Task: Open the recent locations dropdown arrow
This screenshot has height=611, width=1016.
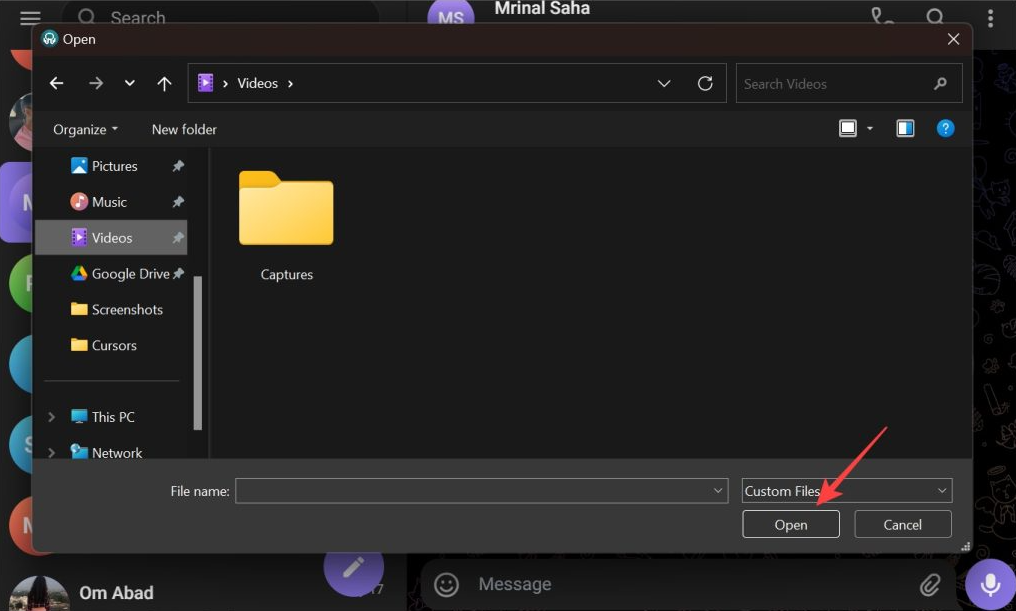Action: (x=130, y=84)
